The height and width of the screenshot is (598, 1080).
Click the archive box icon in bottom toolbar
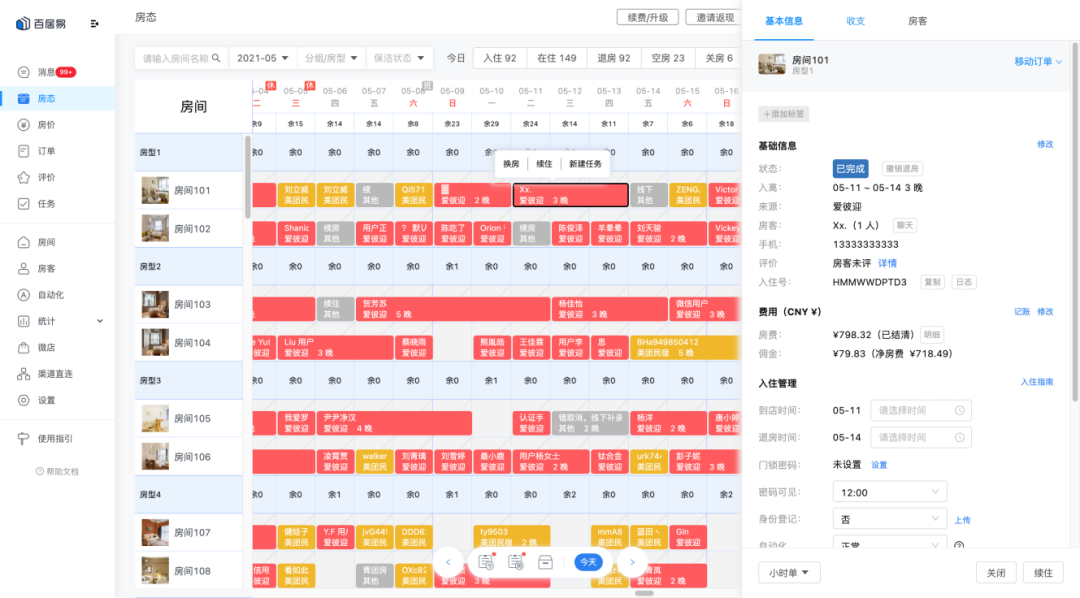(x=545, y=562)
